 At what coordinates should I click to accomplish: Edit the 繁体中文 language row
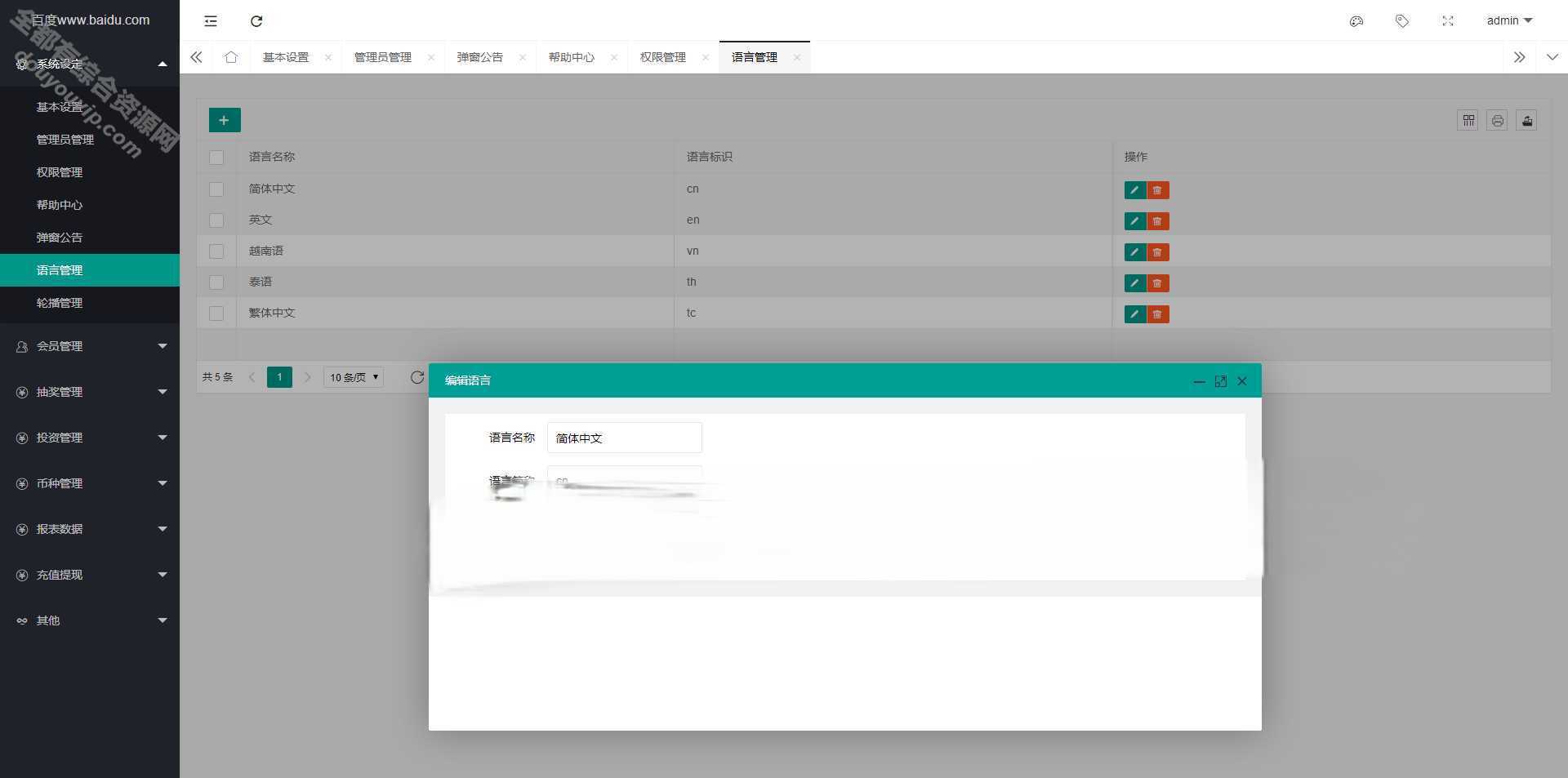[1135, 314]
